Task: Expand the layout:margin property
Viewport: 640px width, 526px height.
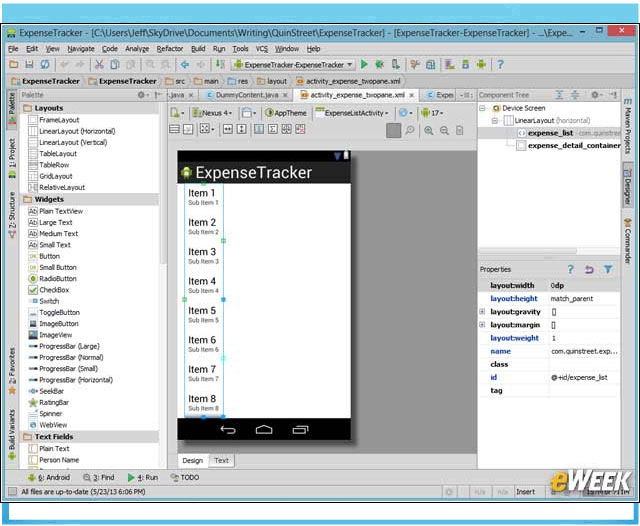Action: coord(482,324)
